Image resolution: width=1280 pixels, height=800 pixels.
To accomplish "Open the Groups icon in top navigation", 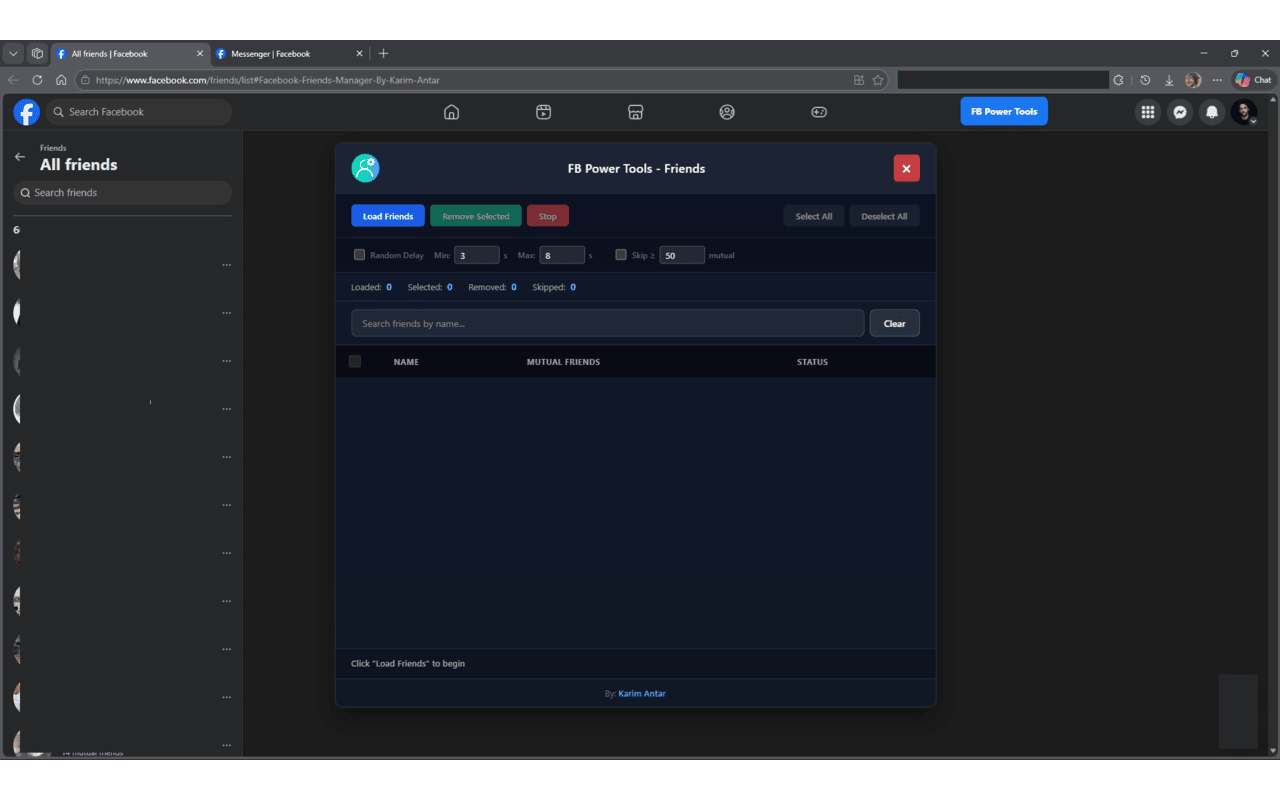I will click(727, 112).
